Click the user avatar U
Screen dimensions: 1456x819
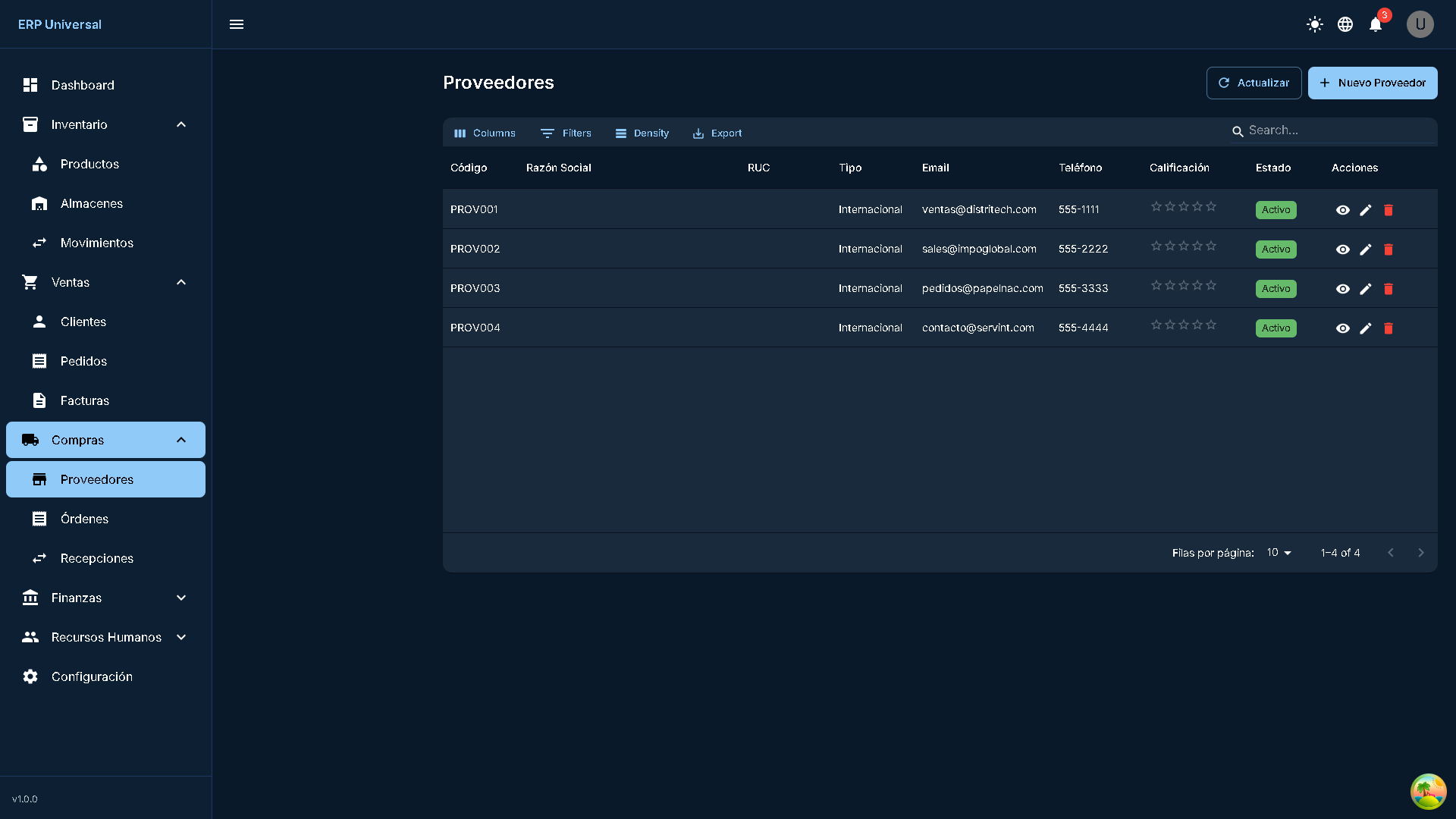pos(1420,24)
